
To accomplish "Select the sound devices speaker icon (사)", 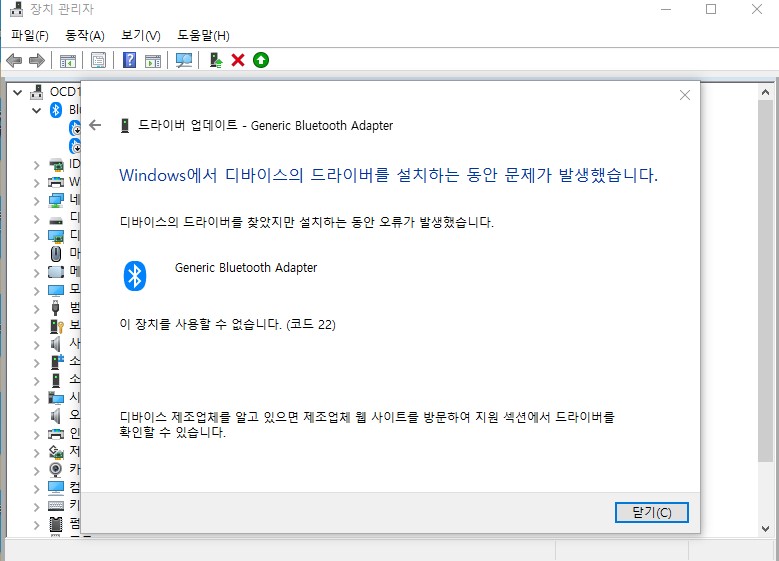I will click(56, 344).
